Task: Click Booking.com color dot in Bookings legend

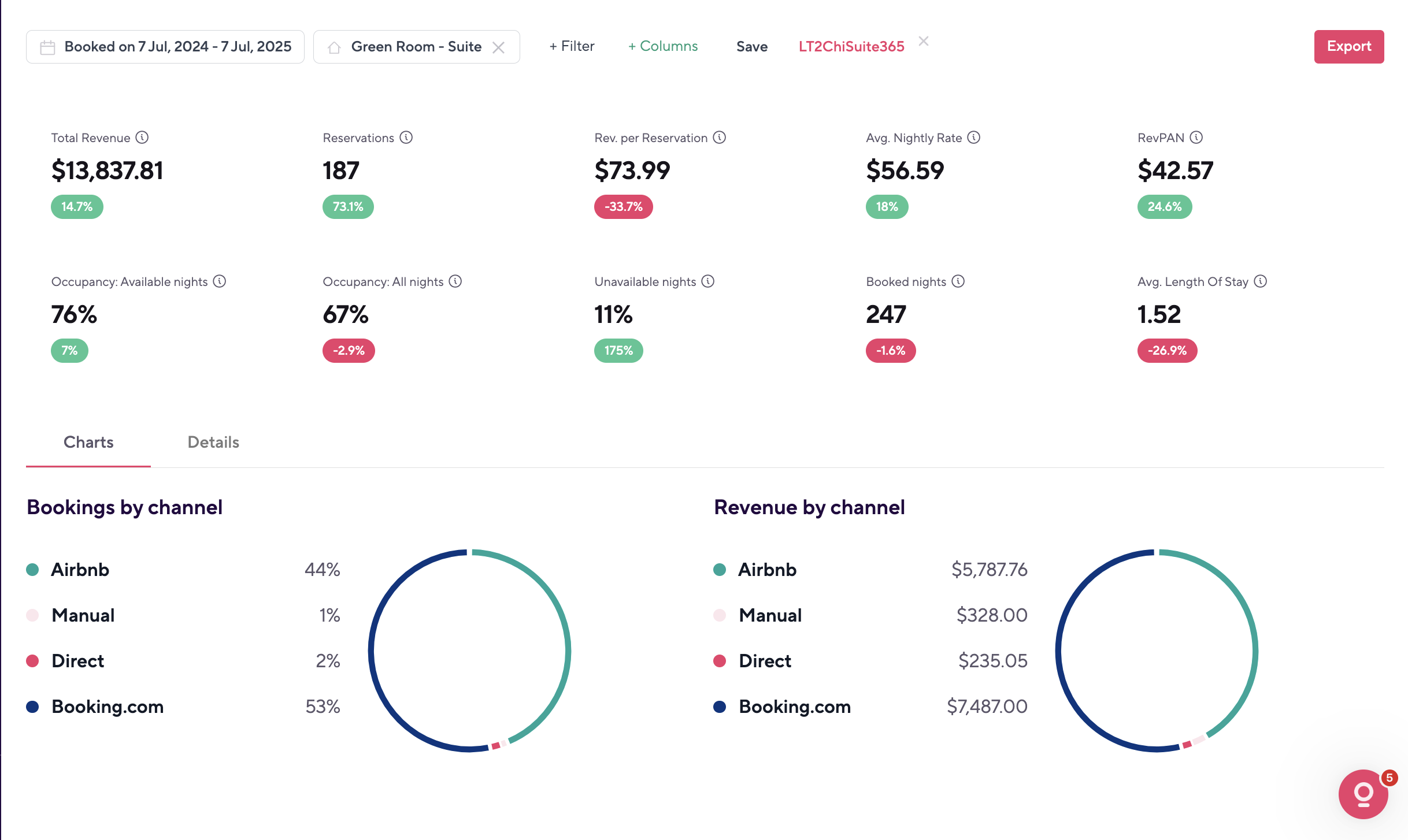Action: [x=32, y=707]
